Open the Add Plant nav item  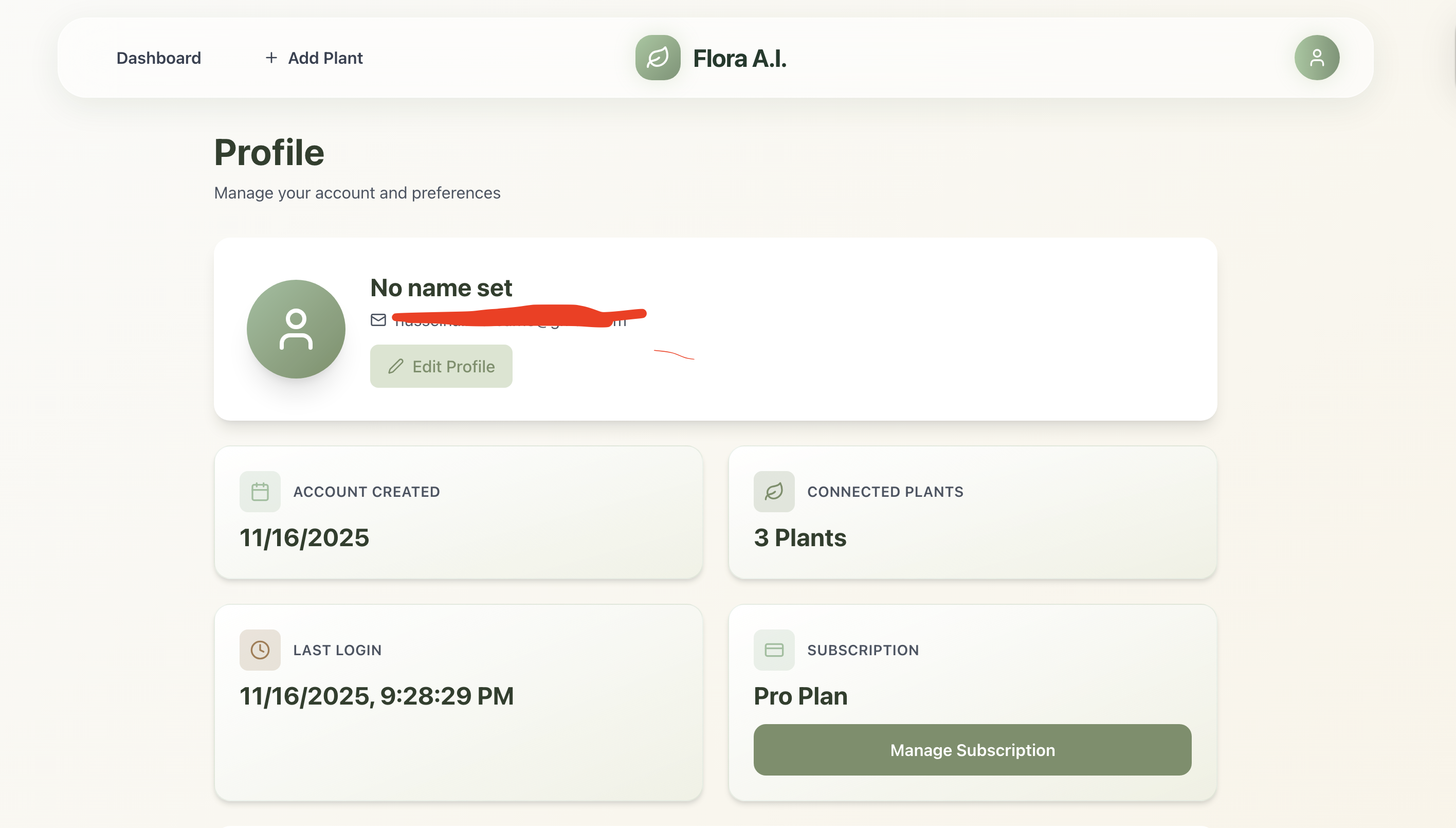pyautogui.click(x=324, y=58)
